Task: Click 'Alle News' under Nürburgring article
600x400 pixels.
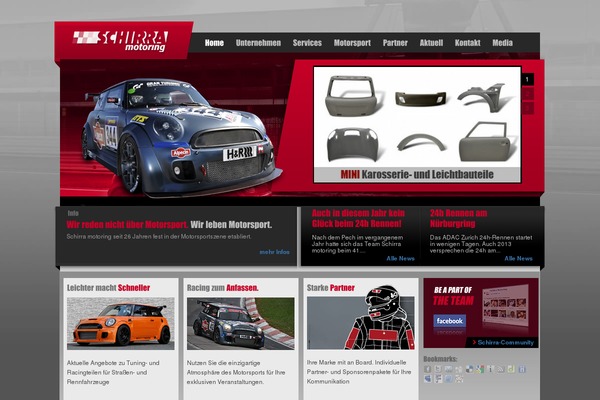Action: pos(518,258)
